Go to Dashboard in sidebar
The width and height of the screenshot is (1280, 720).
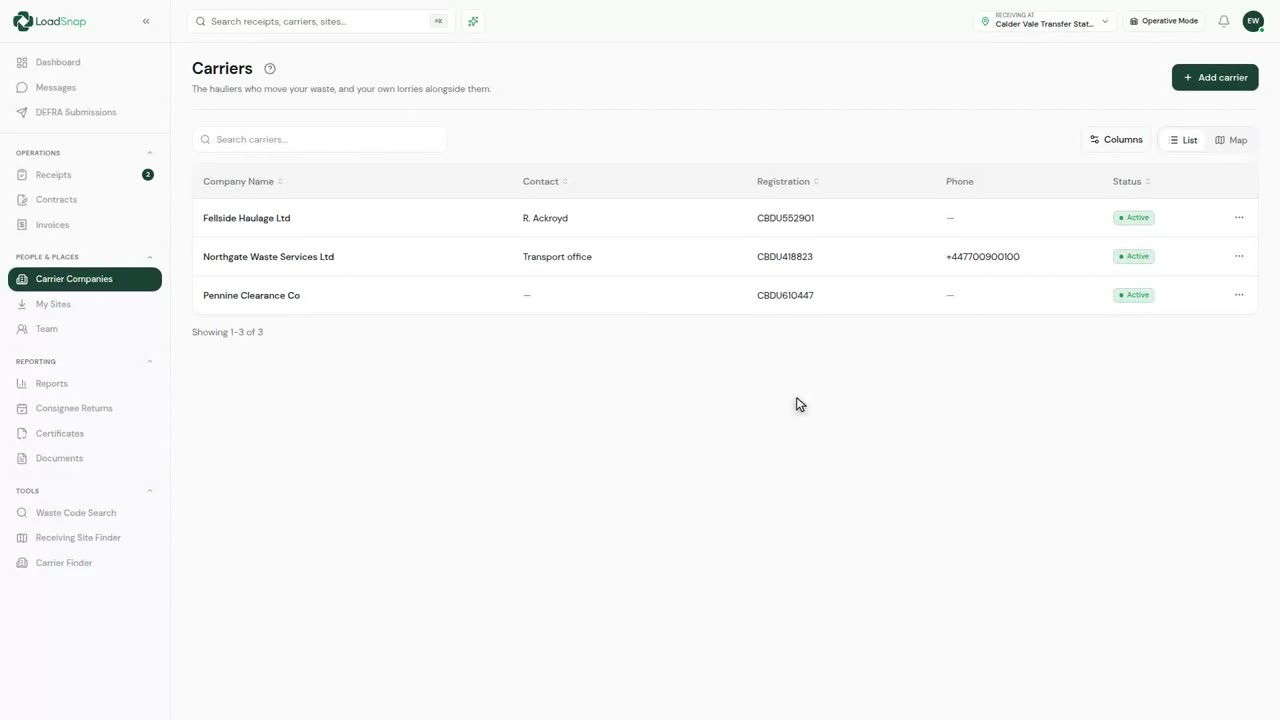[x=85, y=62]
